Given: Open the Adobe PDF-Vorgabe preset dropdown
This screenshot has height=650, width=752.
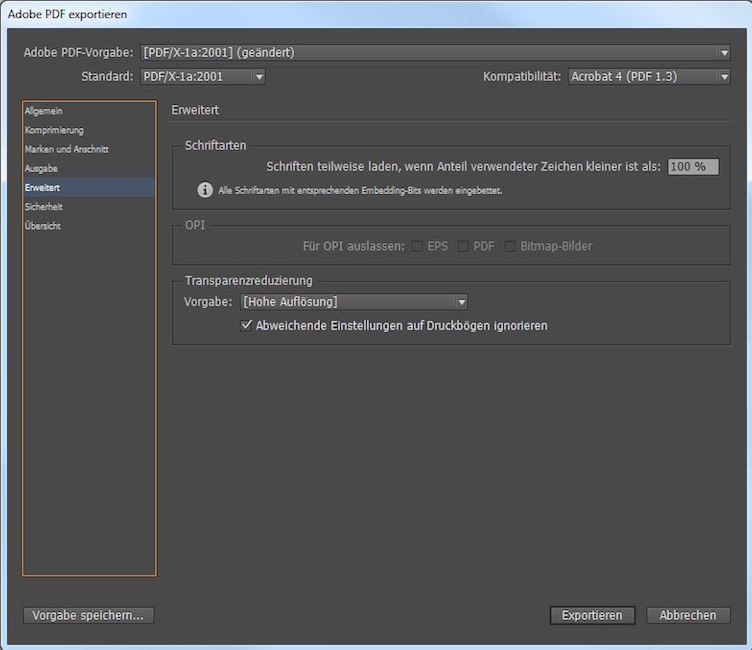Looking at the screenshot, I should (435, 52).
